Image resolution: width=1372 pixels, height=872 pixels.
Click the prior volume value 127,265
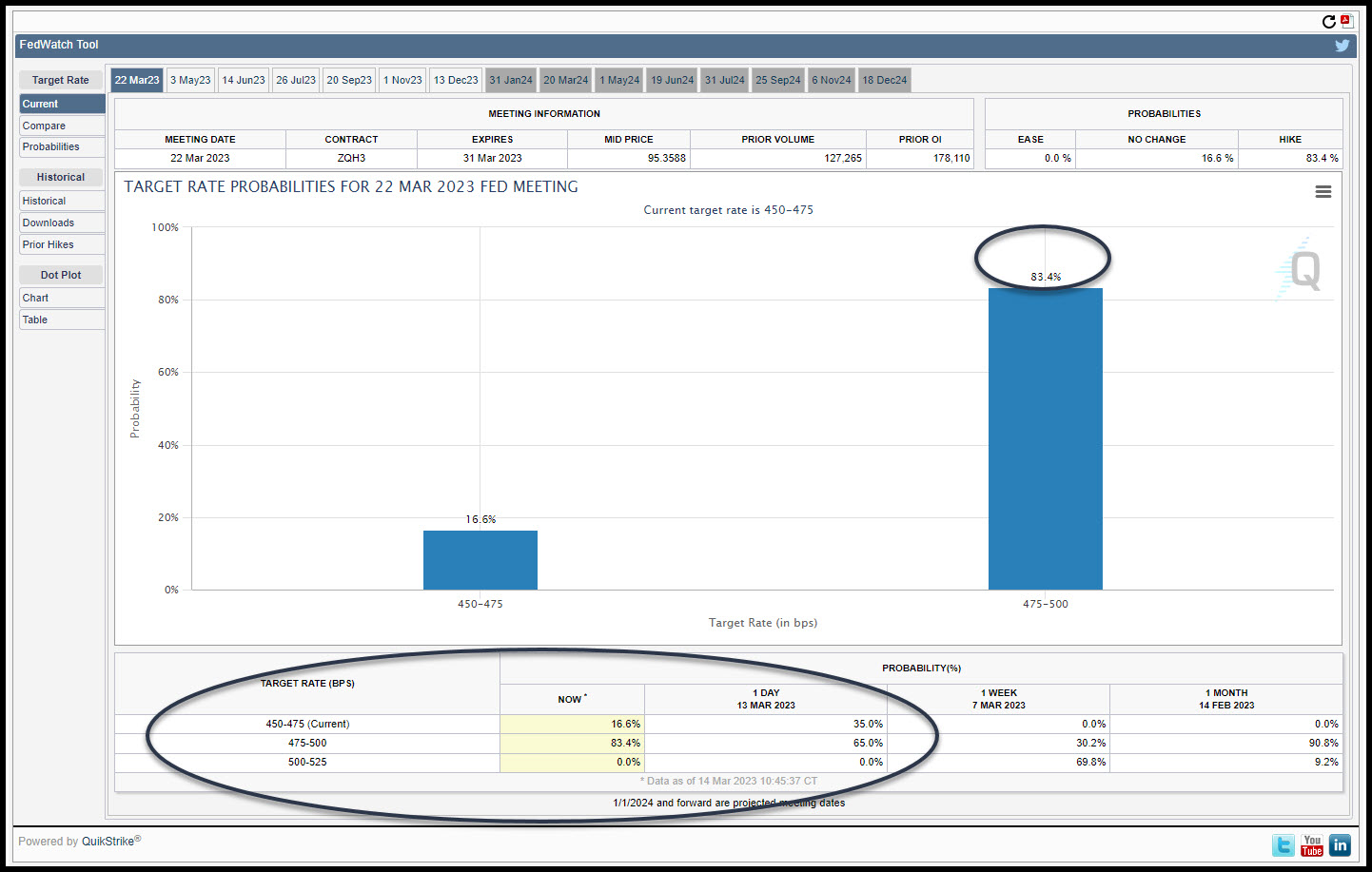pos(843,158)
